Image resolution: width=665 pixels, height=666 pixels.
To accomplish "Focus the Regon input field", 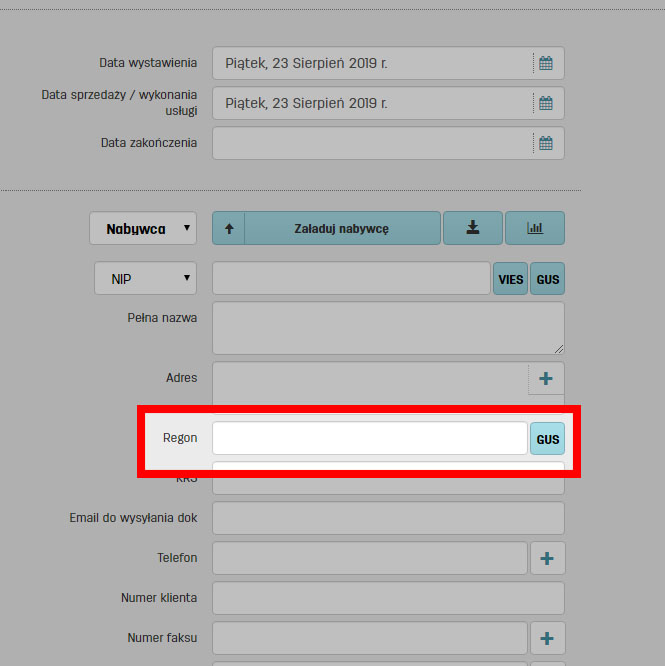I will click(x=369, y=439).
